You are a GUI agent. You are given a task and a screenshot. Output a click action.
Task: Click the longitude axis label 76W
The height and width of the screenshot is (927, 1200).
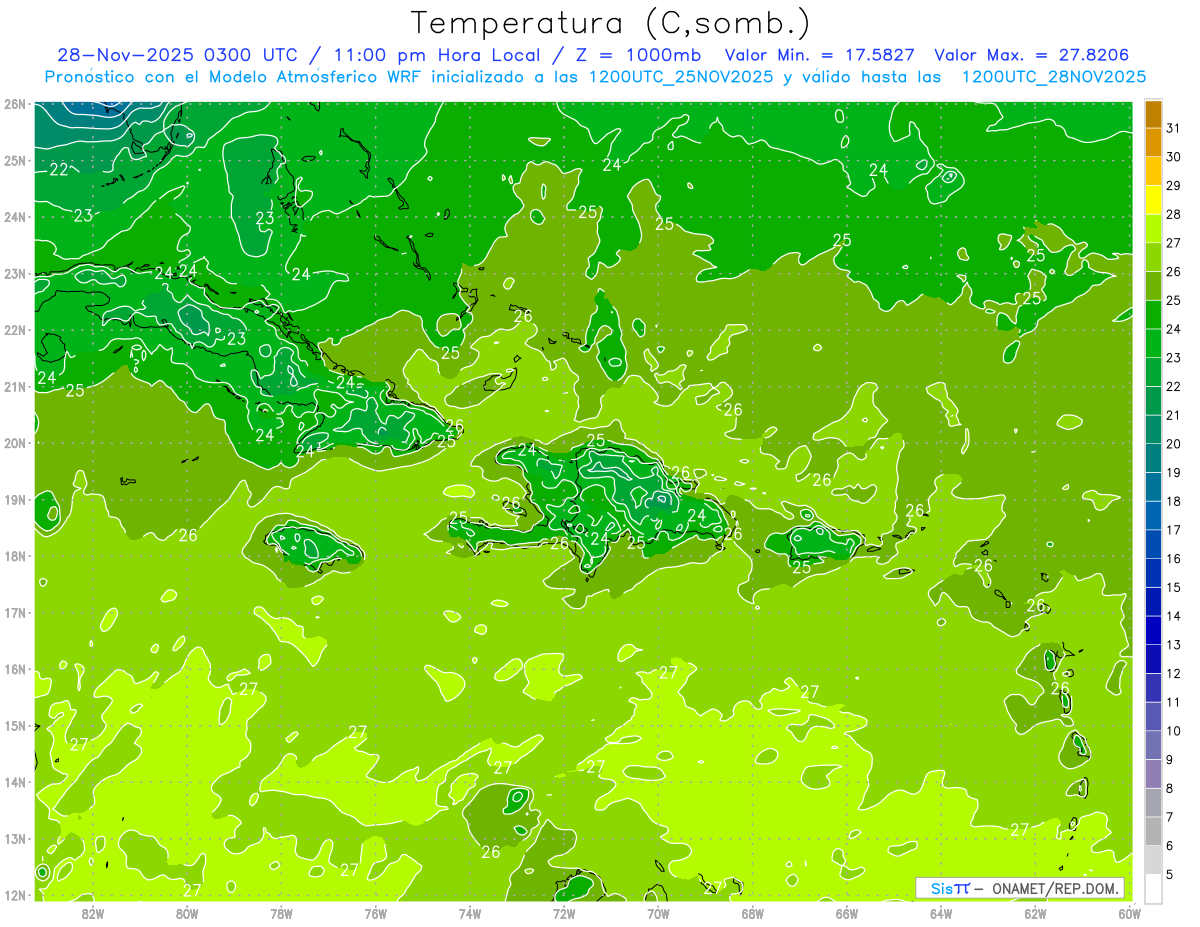click(x=375, y=913)
